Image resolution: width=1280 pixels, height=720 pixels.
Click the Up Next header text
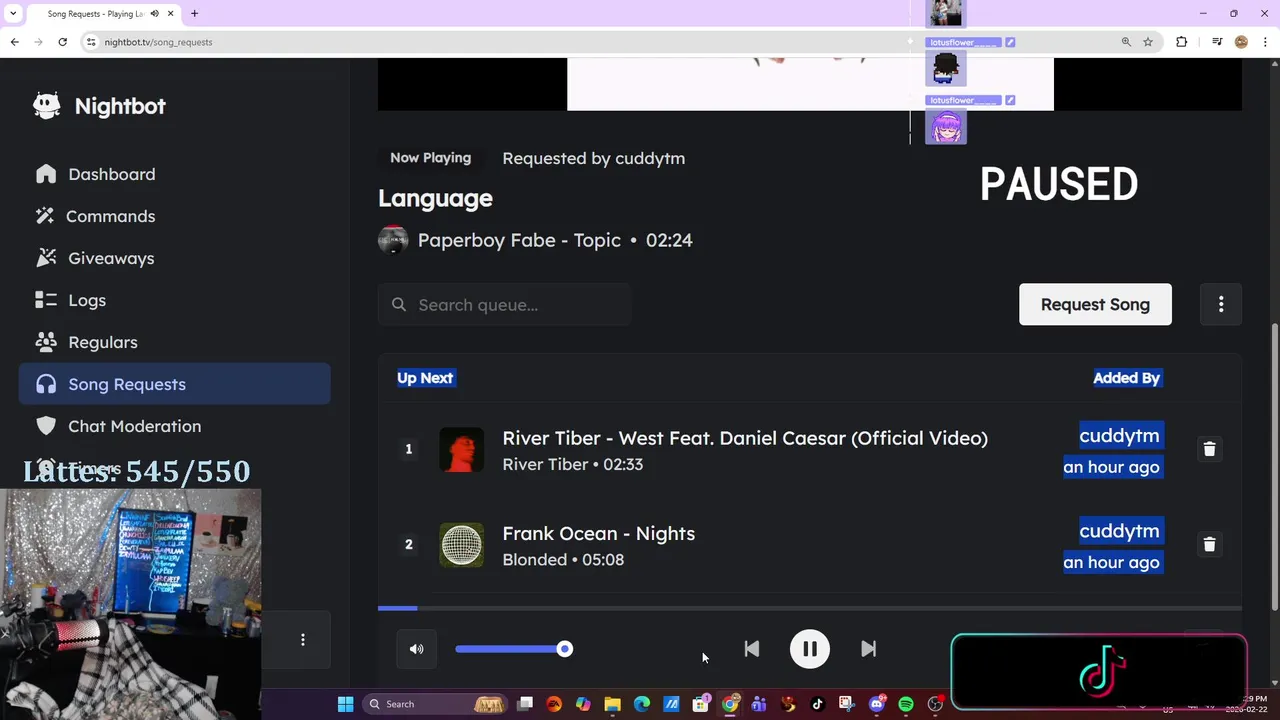tap(425, 378)
